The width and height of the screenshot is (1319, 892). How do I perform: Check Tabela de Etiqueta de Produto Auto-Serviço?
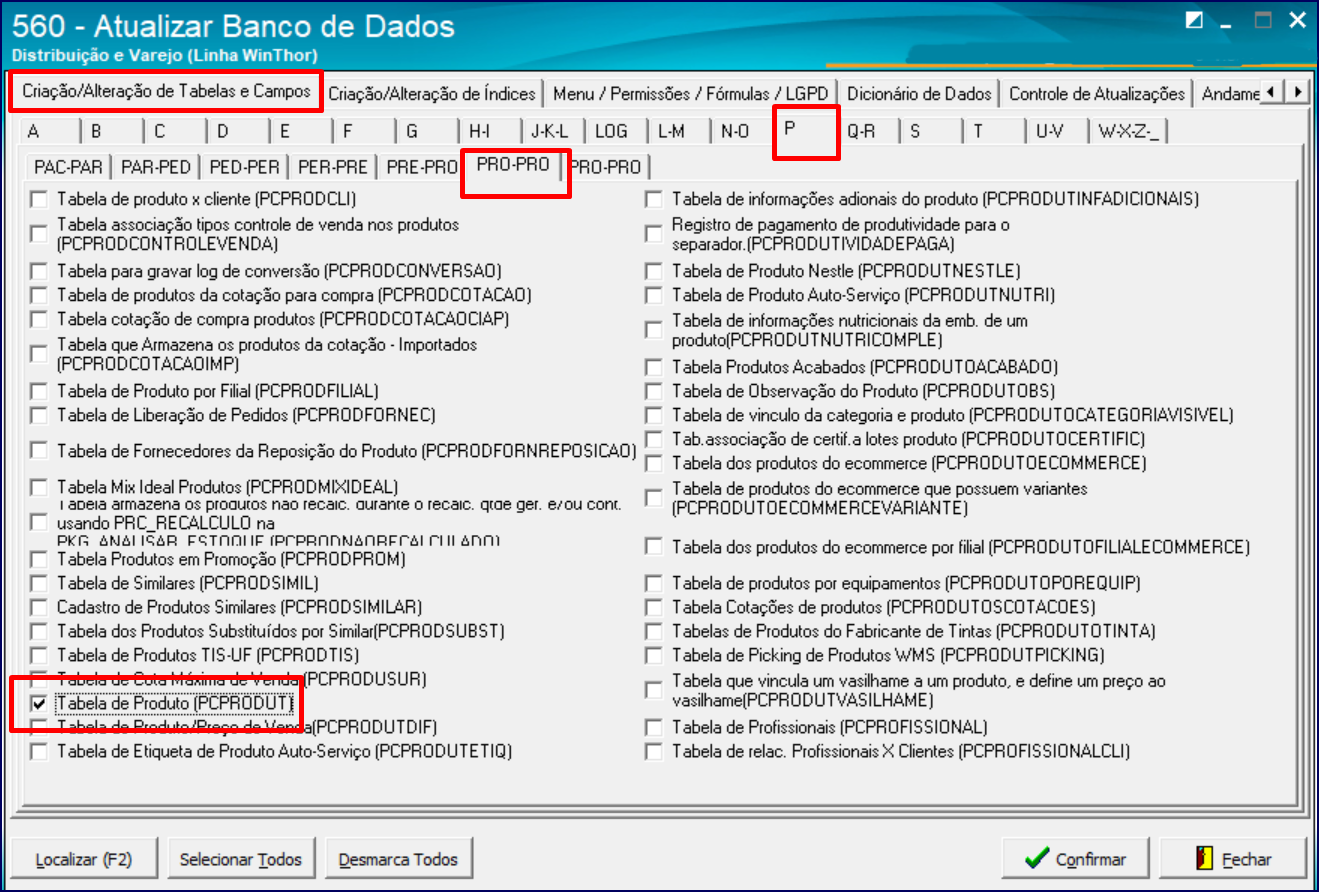click(x=39, y=751)
